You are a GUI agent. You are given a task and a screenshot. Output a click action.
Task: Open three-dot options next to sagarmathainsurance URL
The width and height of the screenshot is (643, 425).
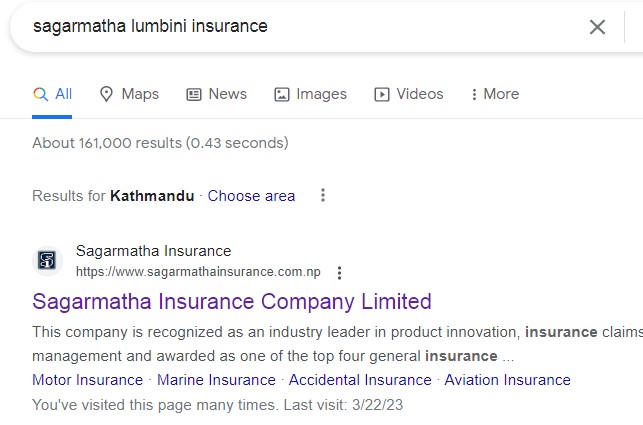coord(340,272)
